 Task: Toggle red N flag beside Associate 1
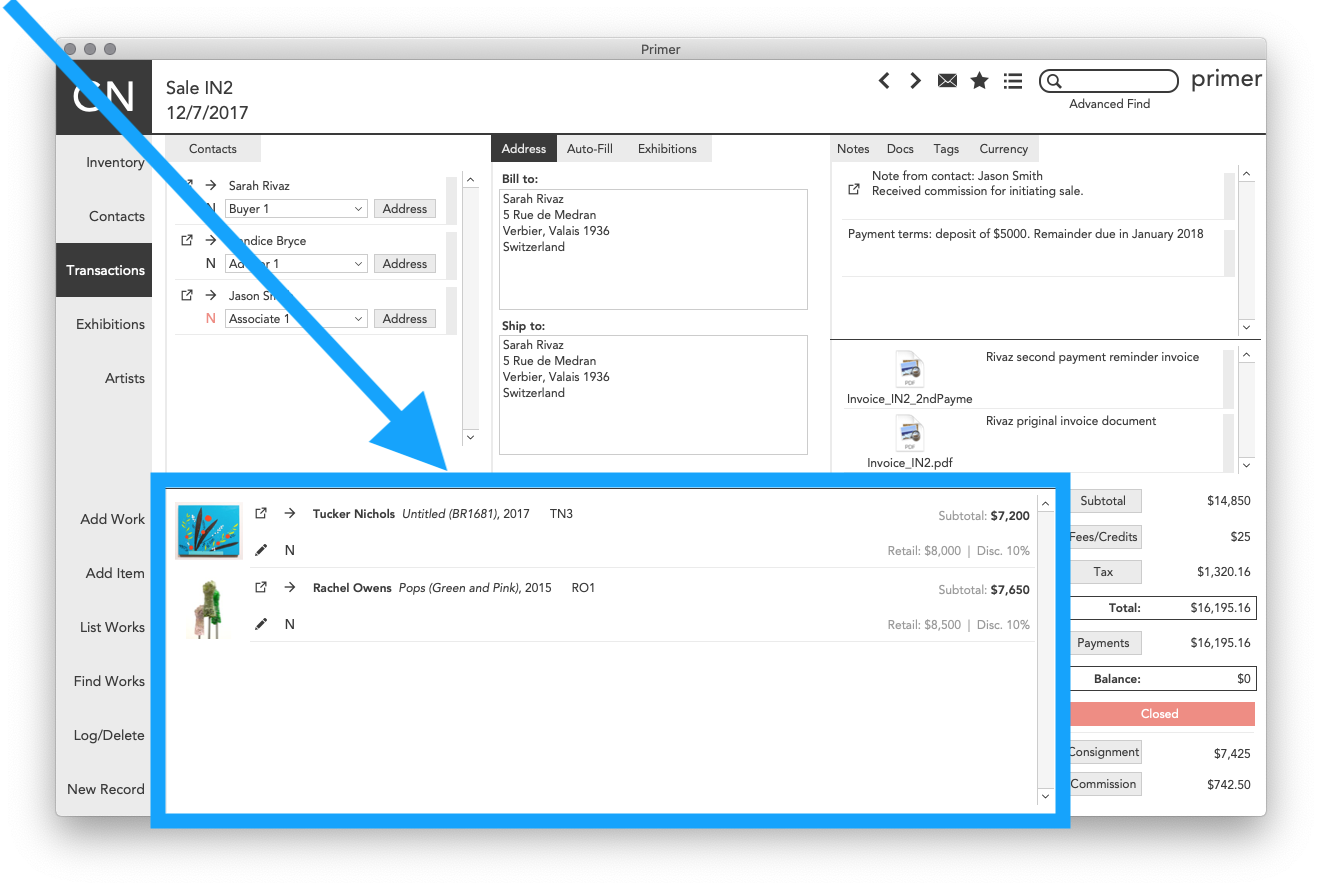pyautogui.click(x=210, y=319)
